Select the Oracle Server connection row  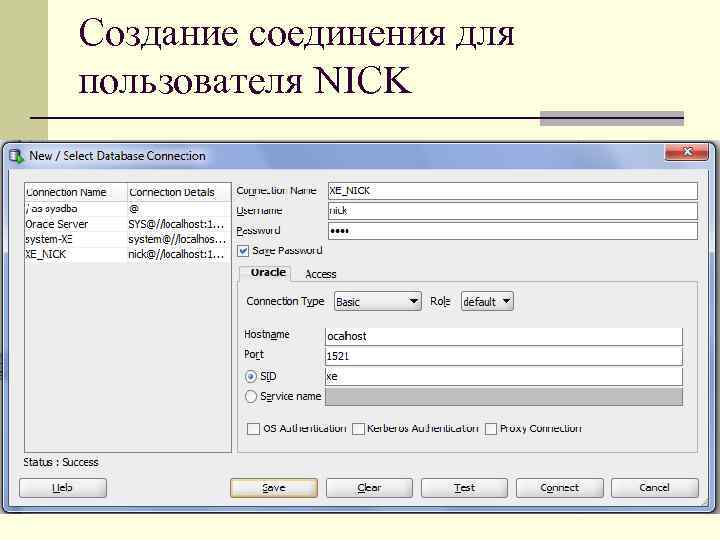pyautogui.click(x=128, y=224)
